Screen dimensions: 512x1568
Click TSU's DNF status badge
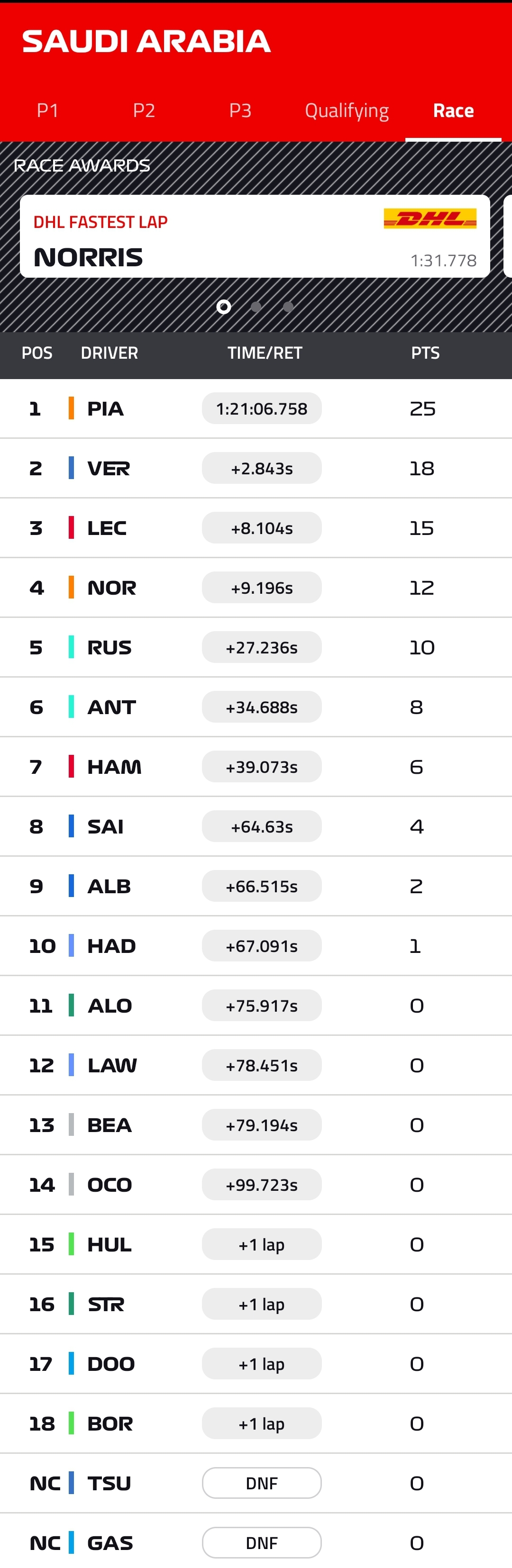(x=262, y=1483)
